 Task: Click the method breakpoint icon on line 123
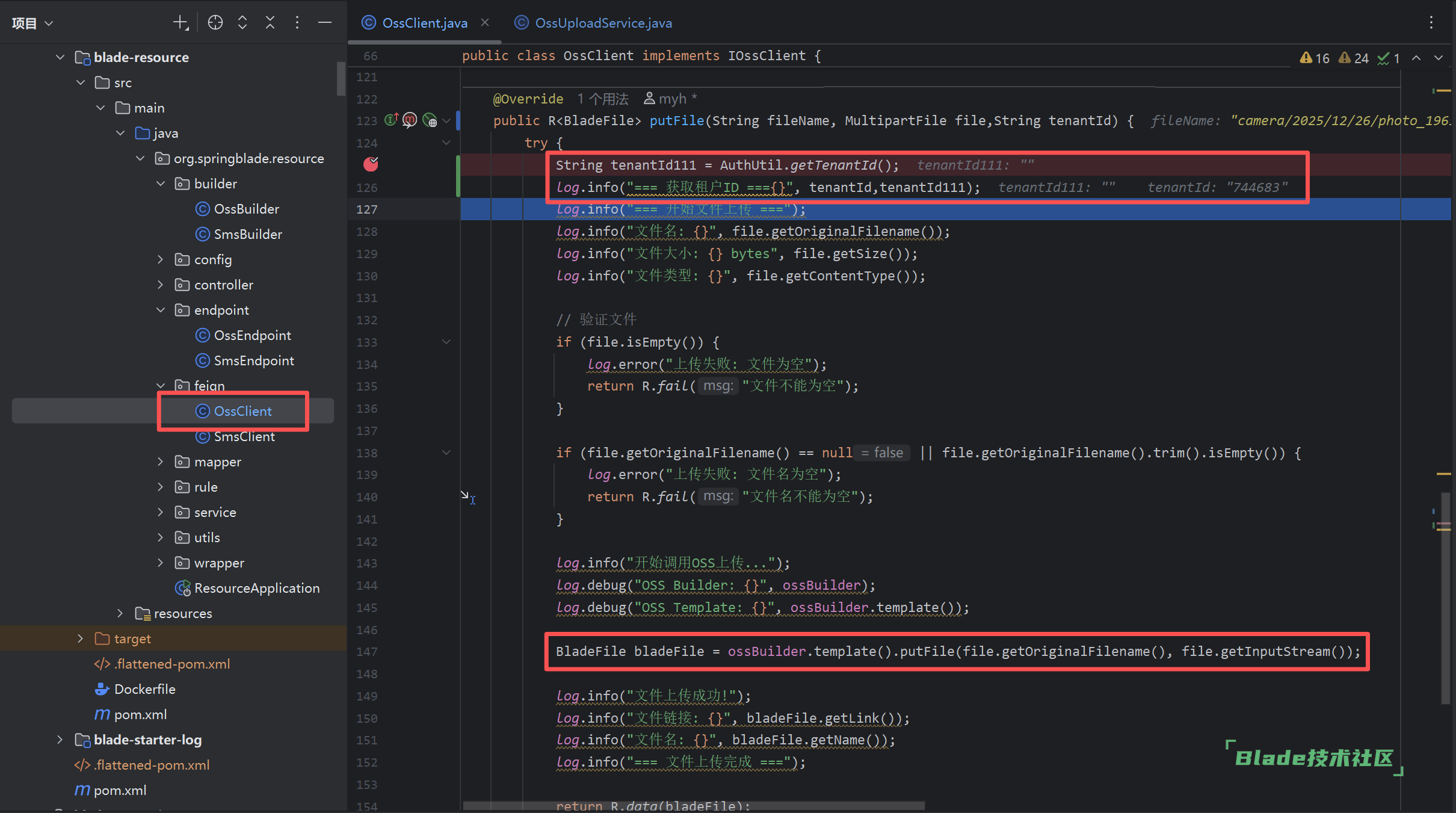point(410,120)
